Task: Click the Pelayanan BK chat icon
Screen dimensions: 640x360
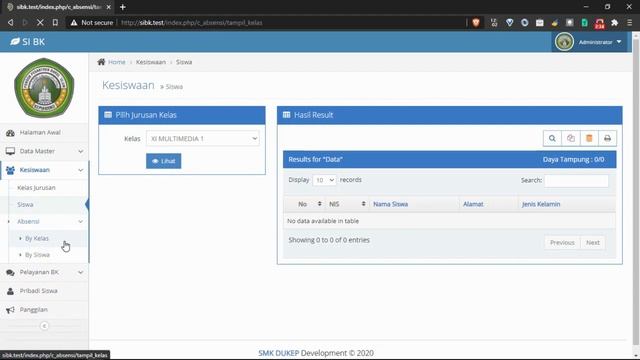Action: pyautogui.click(x=10, y=272)
